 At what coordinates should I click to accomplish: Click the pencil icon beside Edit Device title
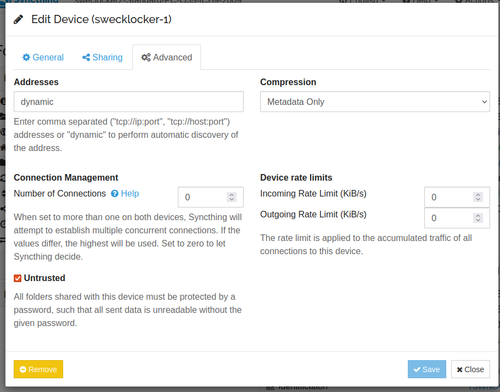point(18,20)
